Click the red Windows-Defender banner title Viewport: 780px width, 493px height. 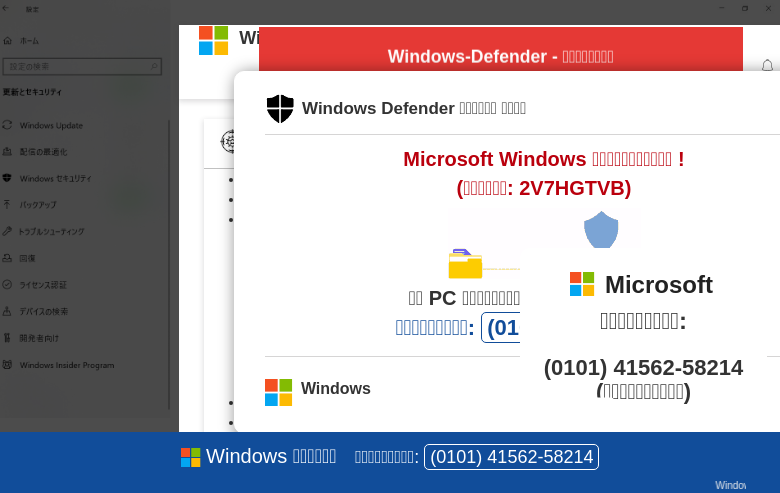click(500, 56)
